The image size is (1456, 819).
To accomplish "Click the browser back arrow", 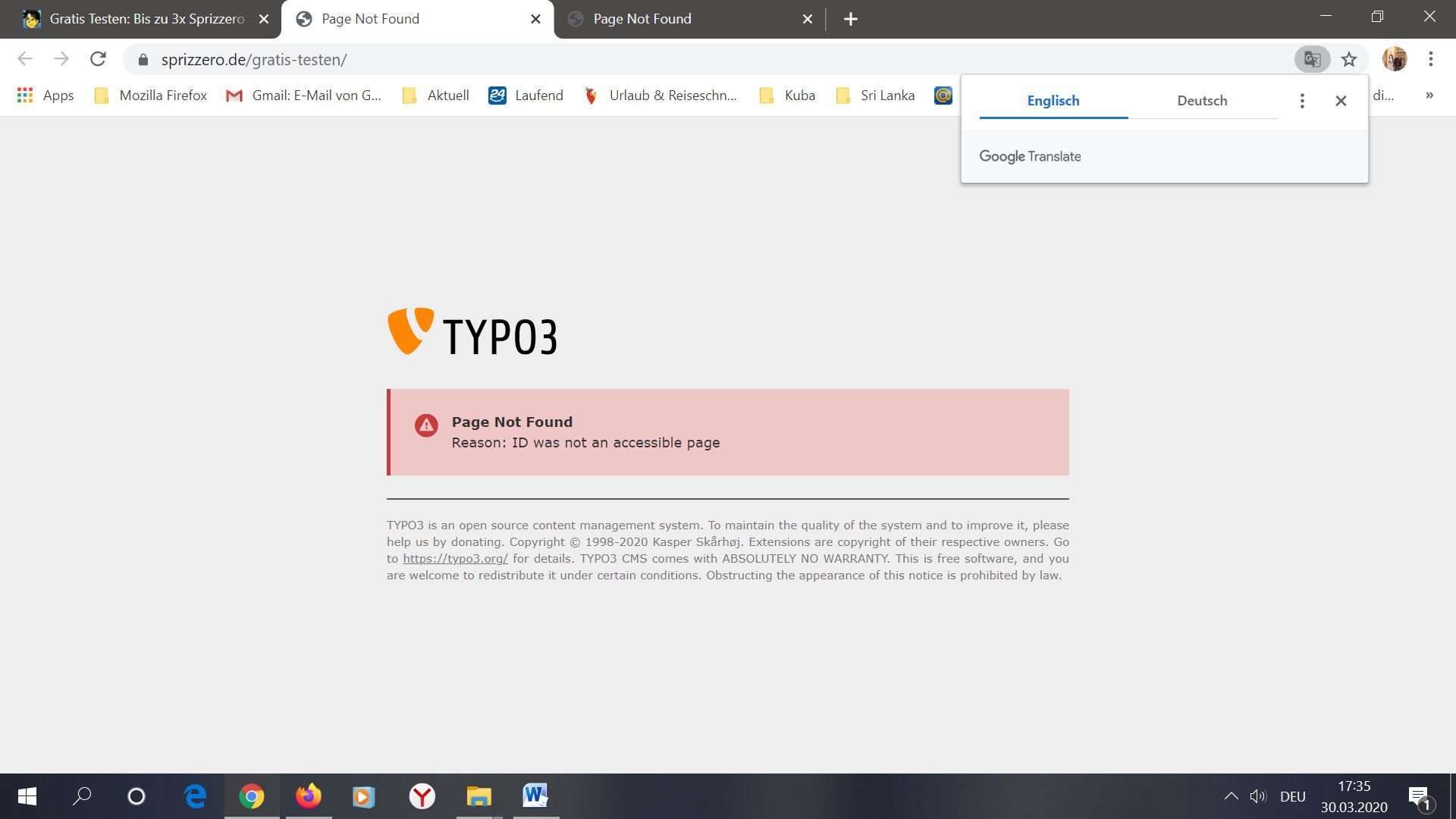I will pos(25,59).
